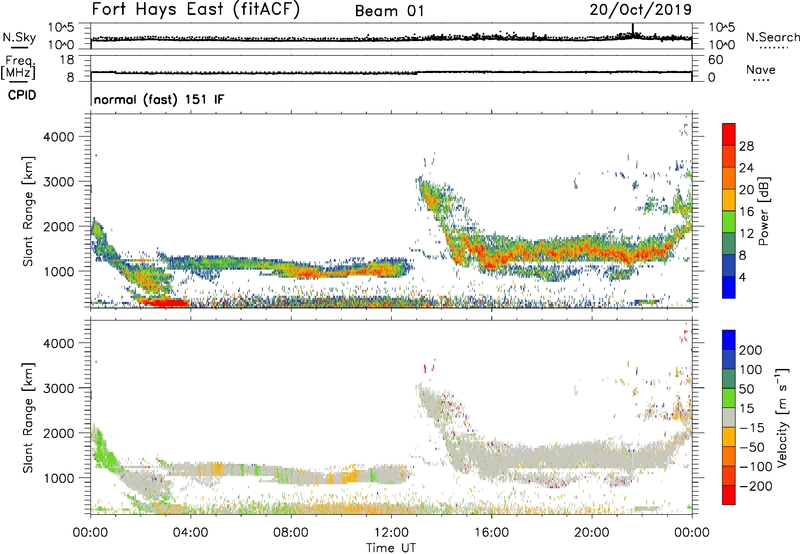Click the '4' label on power colorbar

click(x=742, y=277)
